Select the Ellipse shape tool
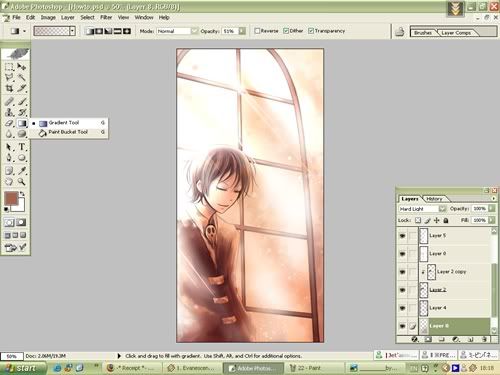Image resolution: width=500 pixels, height=375 pixels. click(22, 158)
